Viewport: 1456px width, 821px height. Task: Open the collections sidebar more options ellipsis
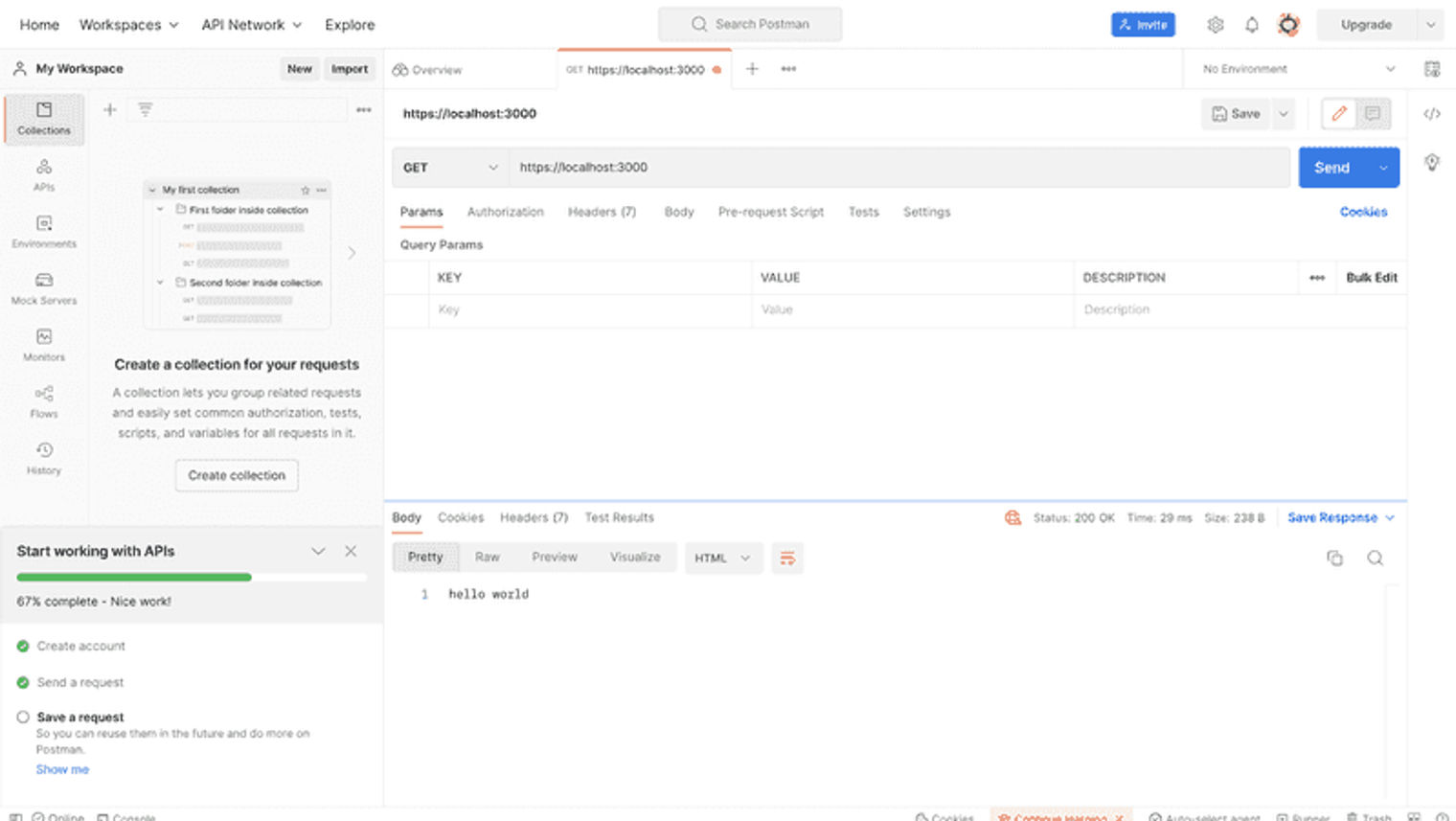click(363, 110)
